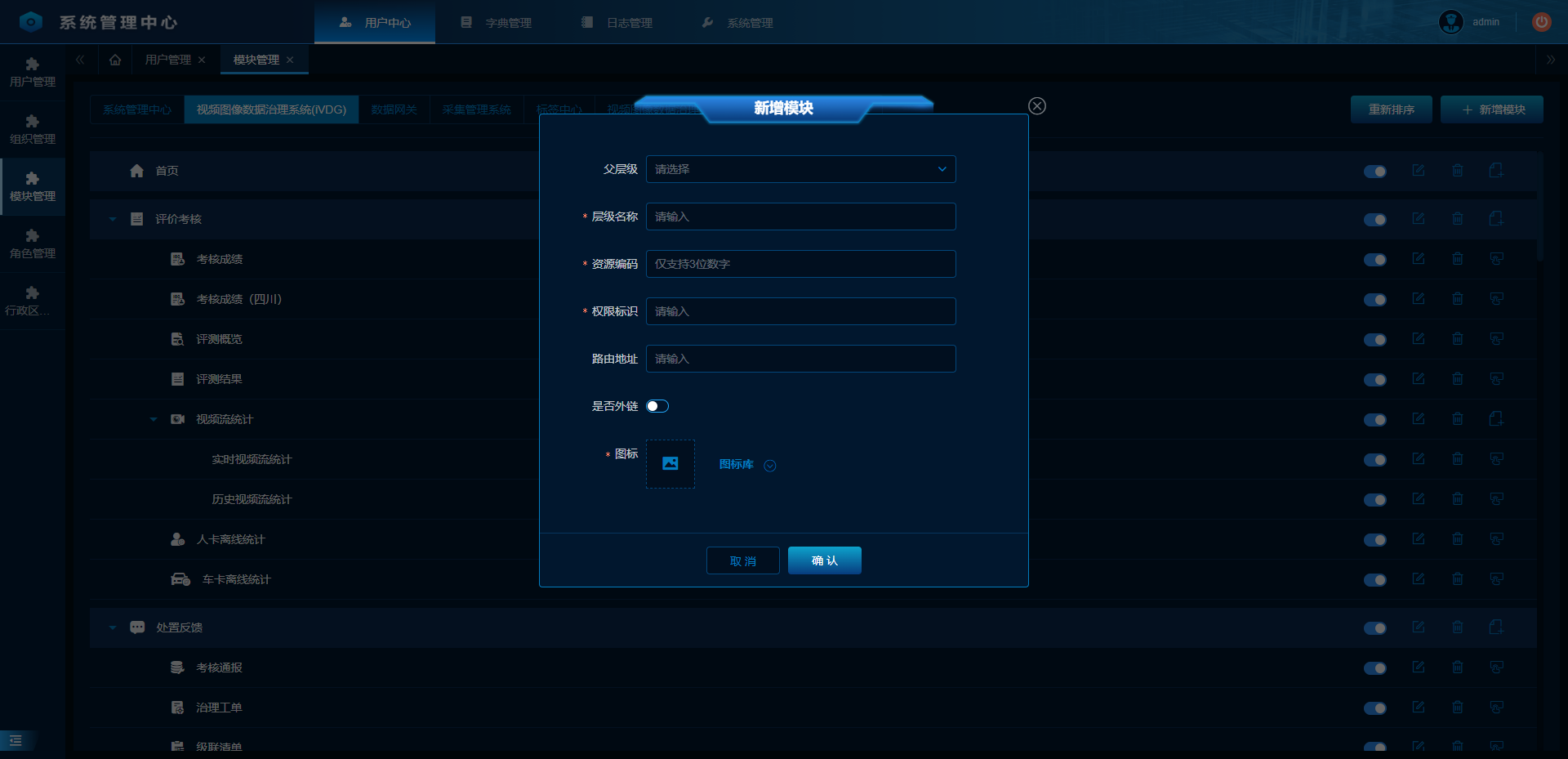Click the 取消 button
The image size is (1568, 759).
[x=743, y=560]
